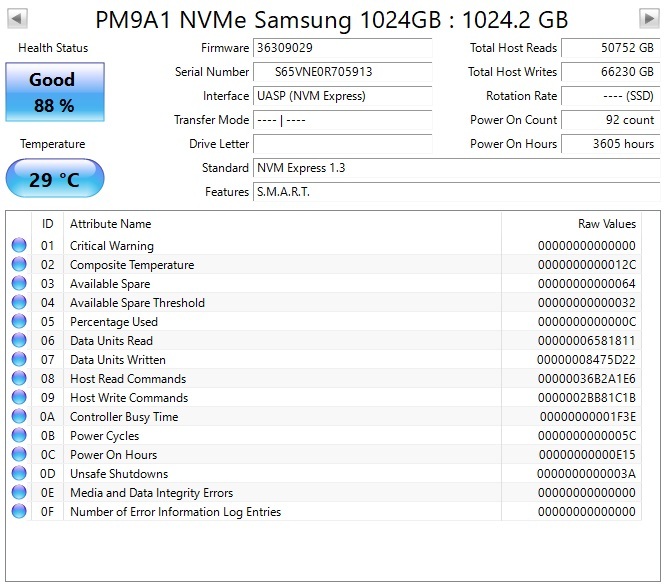Click raw value 00000036B2A1E6
This screenshot has width=665, height=587.
(587, 379)
